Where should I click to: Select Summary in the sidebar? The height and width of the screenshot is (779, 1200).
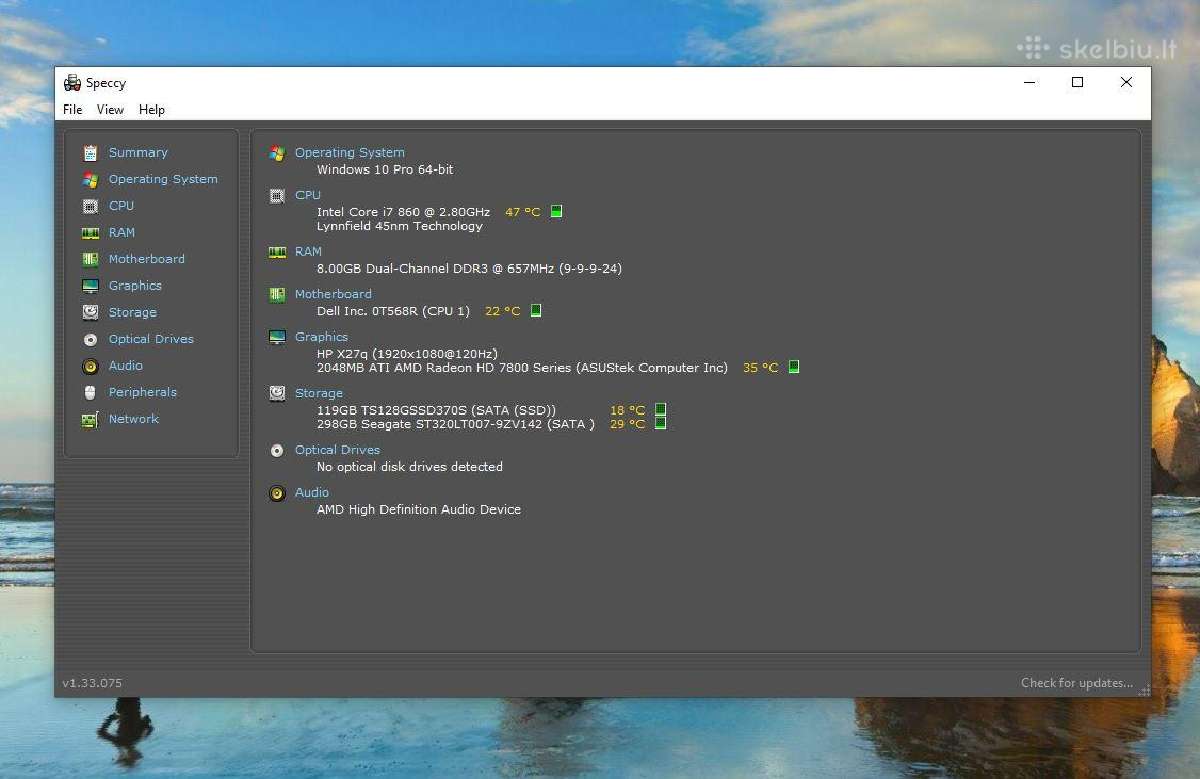138,153
